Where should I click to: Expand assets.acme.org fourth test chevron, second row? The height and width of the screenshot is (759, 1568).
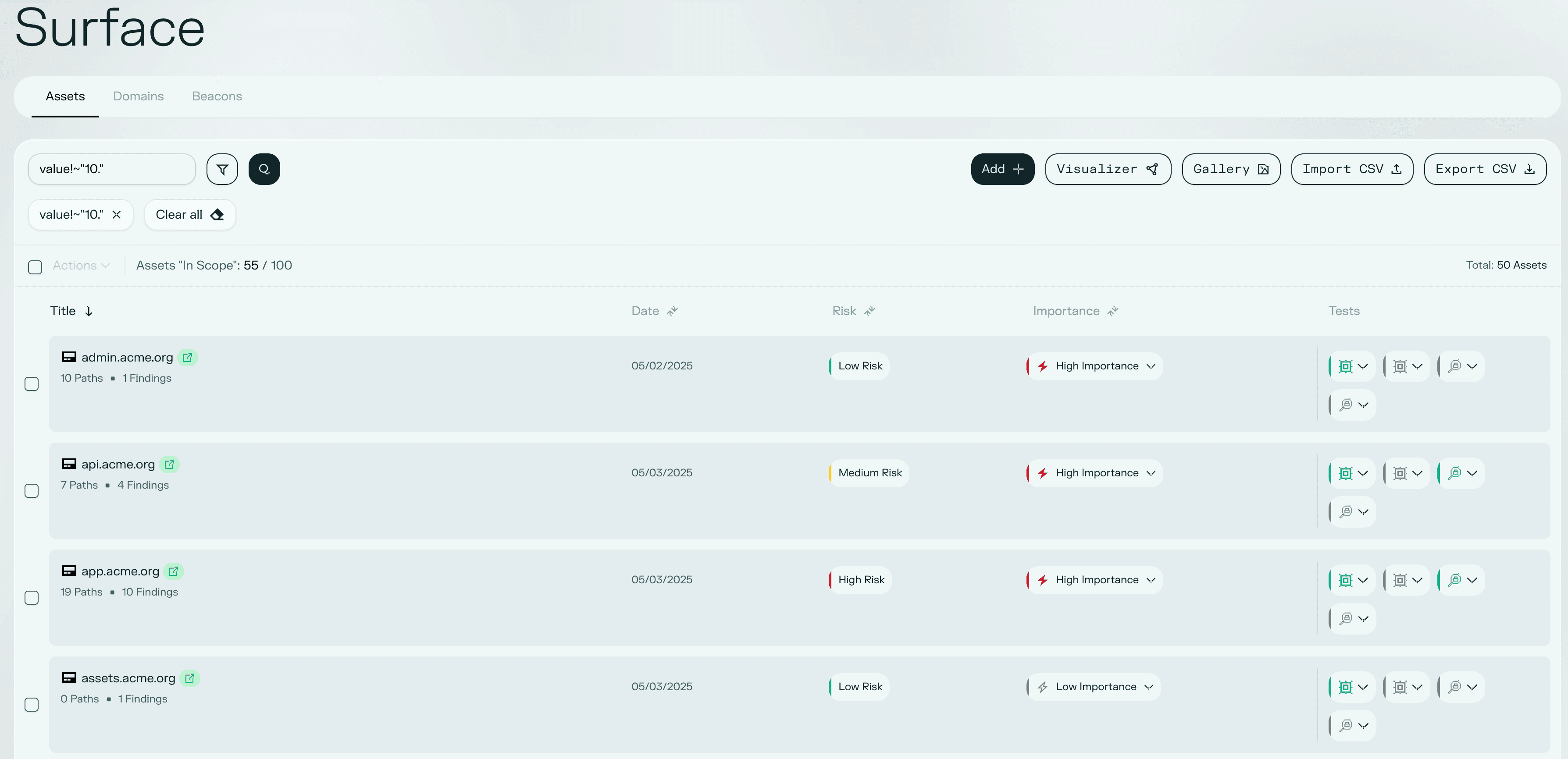pyautogui.click(x=1364, y=726)
